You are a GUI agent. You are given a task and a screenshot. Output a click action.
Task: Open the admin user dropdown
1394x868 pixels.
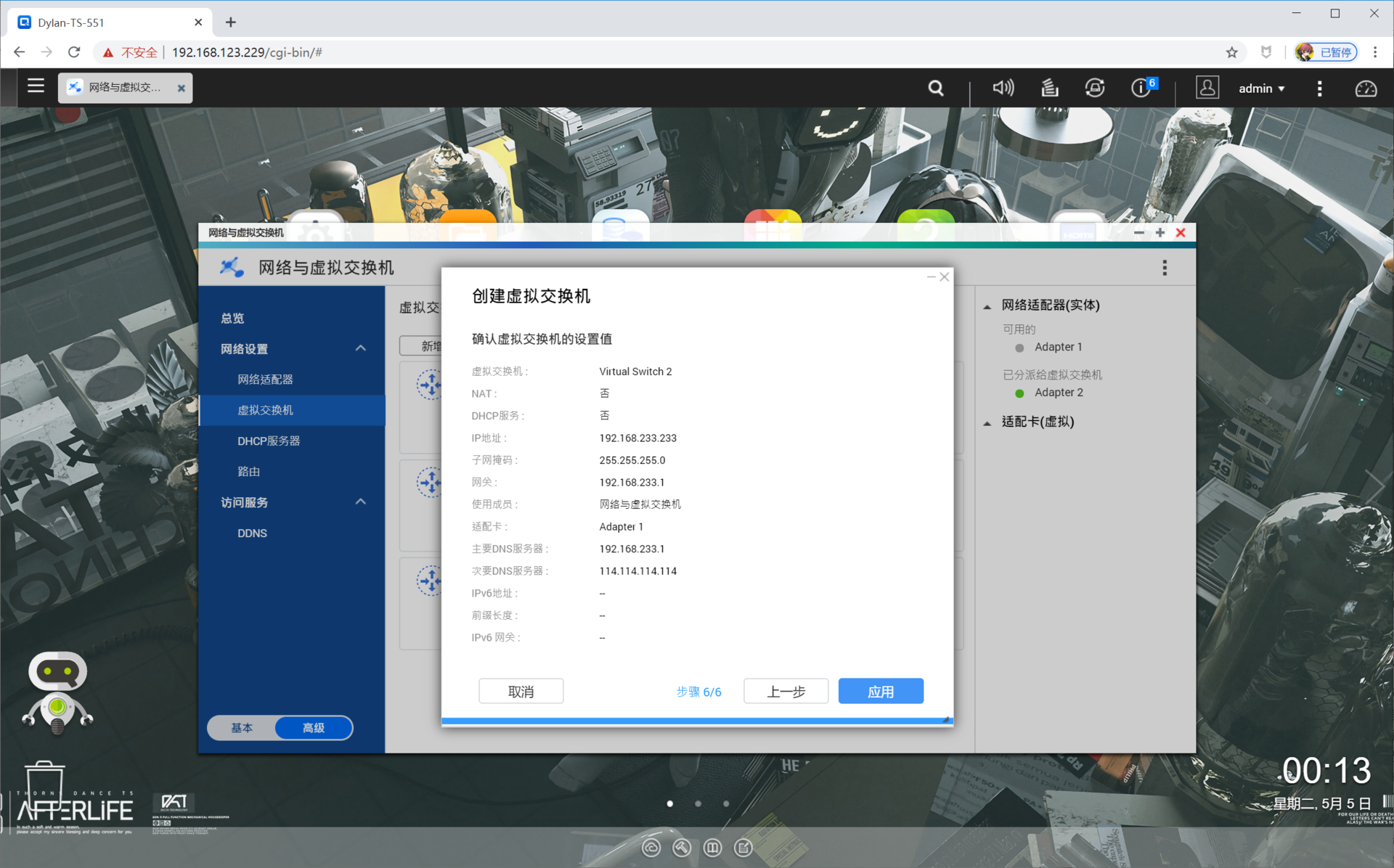click(1261, 89)
